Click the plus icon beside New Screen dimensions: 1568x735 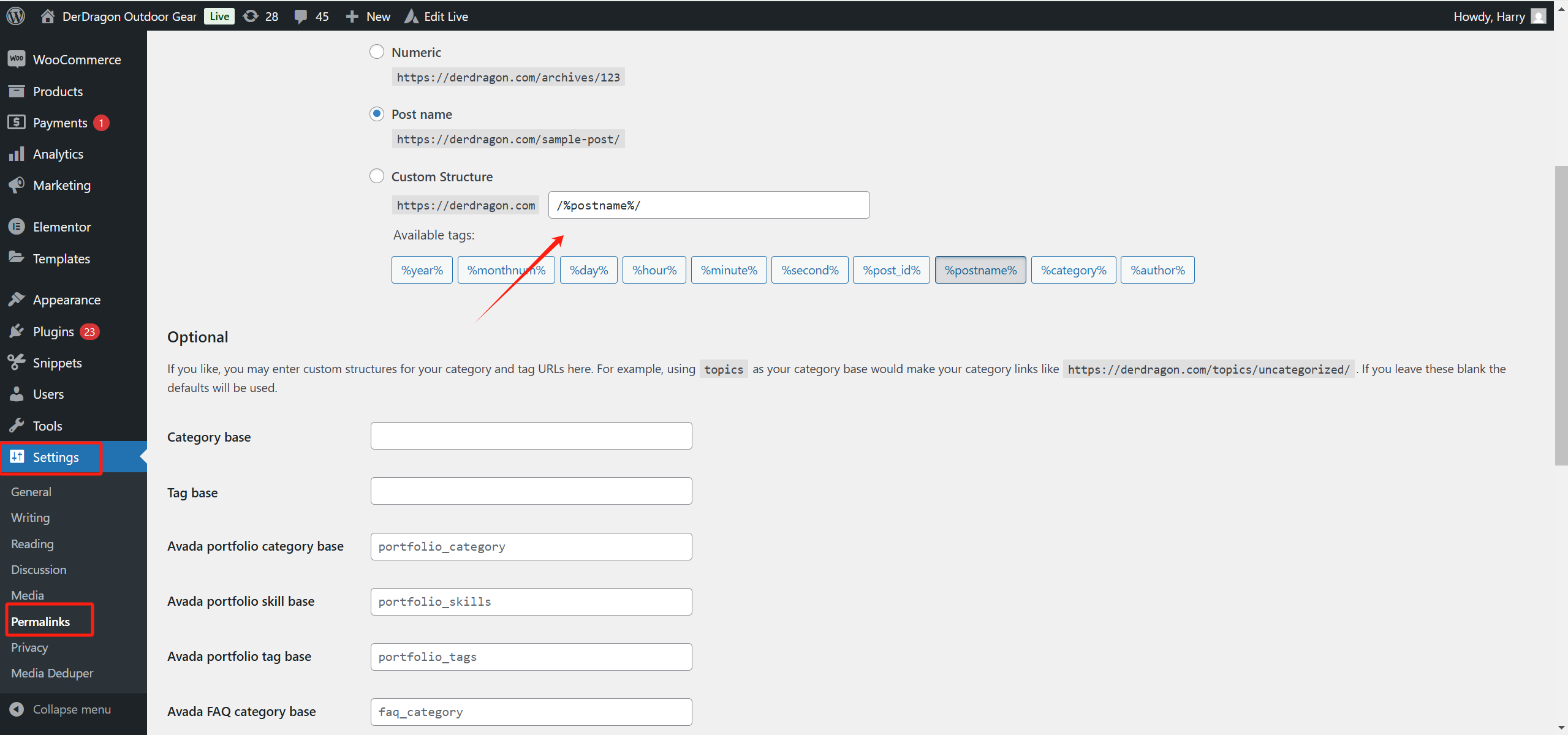[352, 17]
